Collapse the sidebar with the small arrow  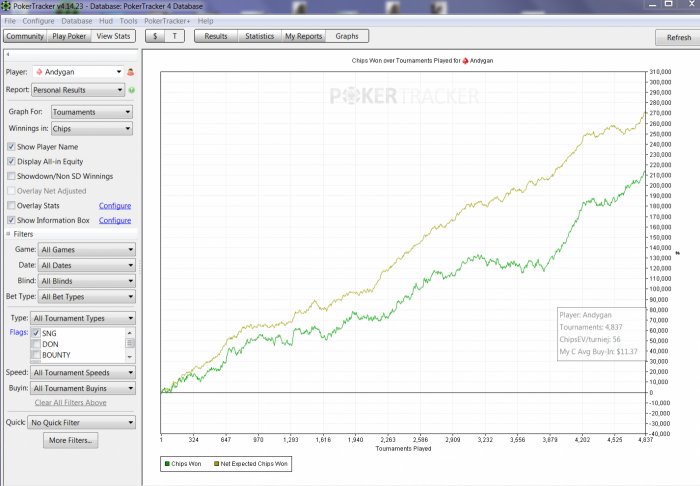(x=8, y=54)
